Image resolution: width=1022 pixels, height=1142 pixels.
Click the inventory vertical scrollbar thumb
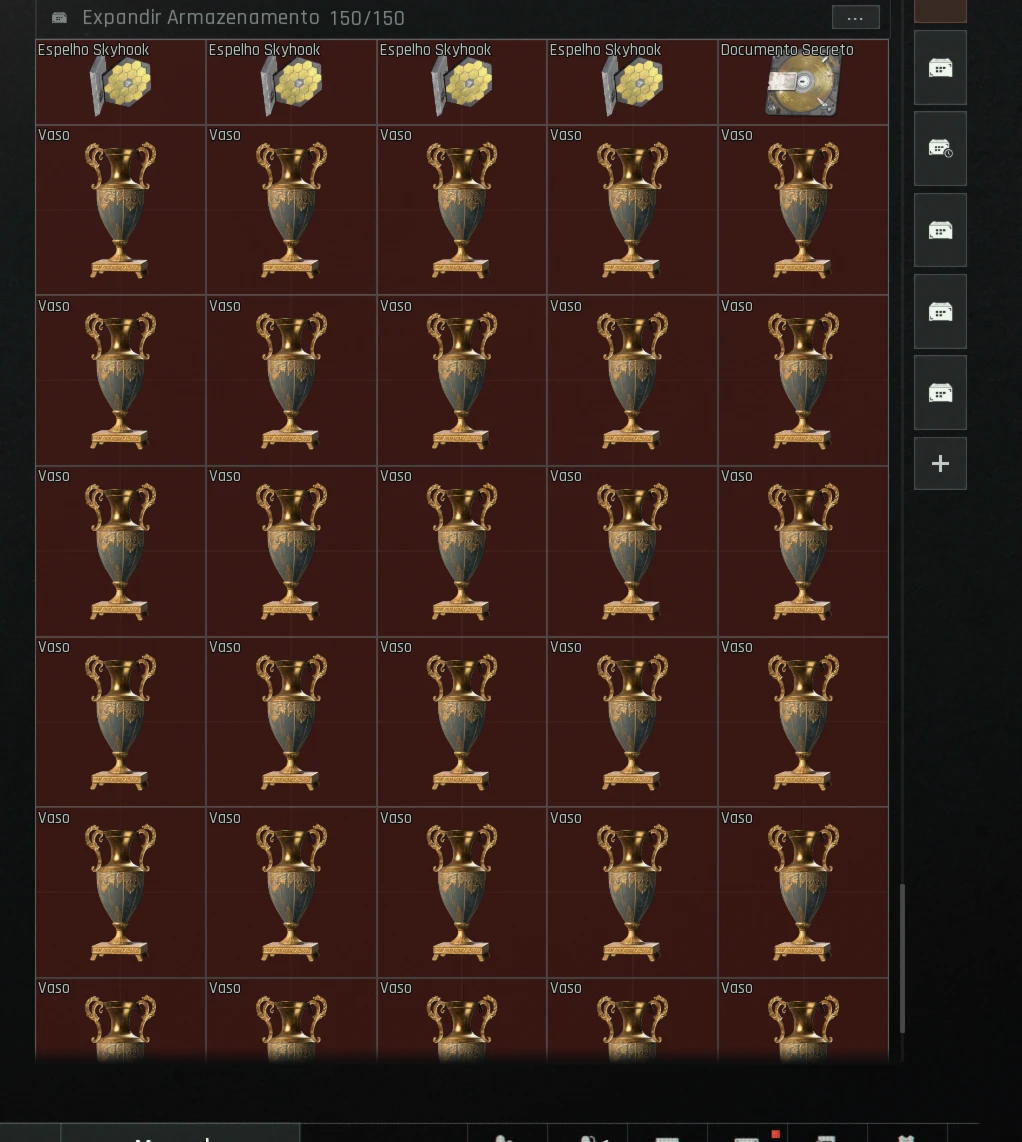coord(903,958)
